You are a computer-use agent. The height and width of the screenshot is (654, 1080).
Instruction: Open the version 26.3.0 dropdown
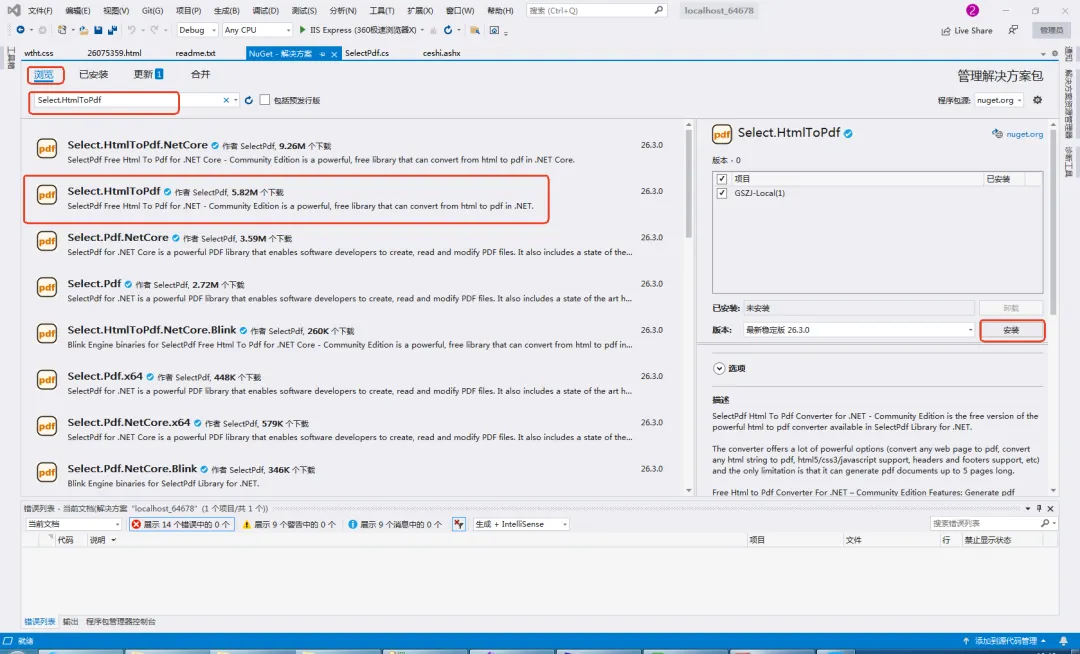(x=859, y=330)
